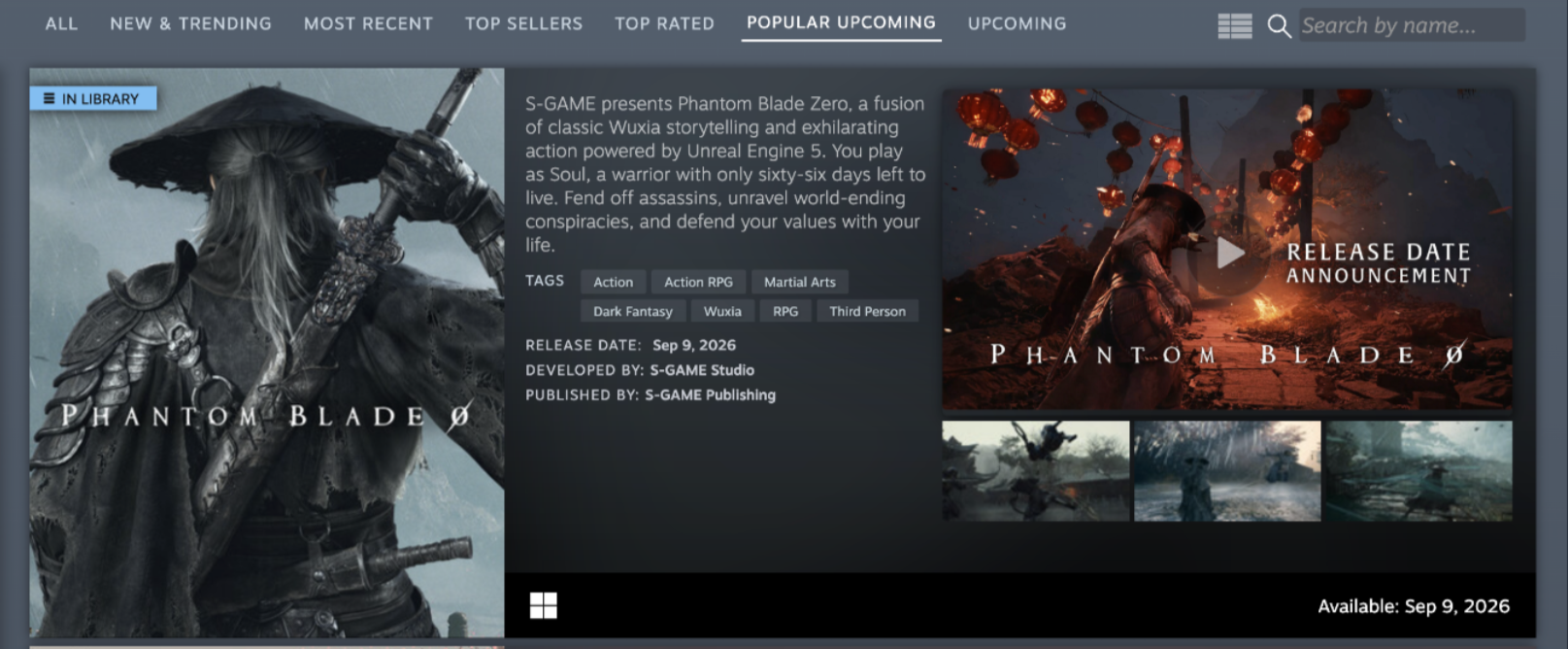Filter by the Action tag
Image resolution: width=1568 pixels, height=649 pixels.
point(613,282)
